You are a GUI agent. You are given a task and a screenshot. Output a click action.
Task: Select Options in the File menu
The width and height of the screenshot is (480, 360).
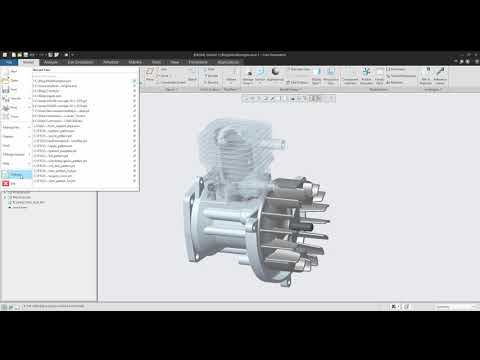(x=16, y=174)
